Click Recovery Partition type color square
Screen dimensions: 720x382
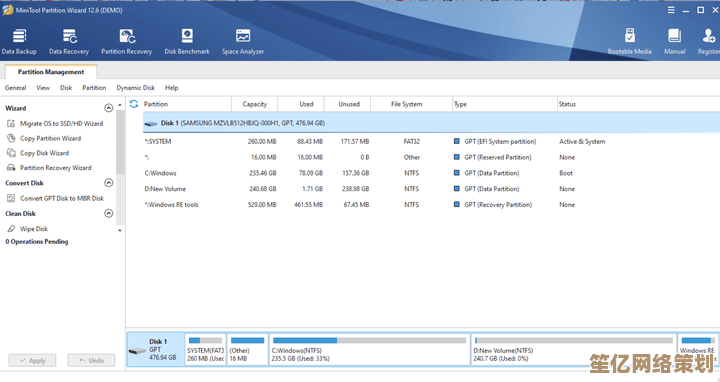456,205
